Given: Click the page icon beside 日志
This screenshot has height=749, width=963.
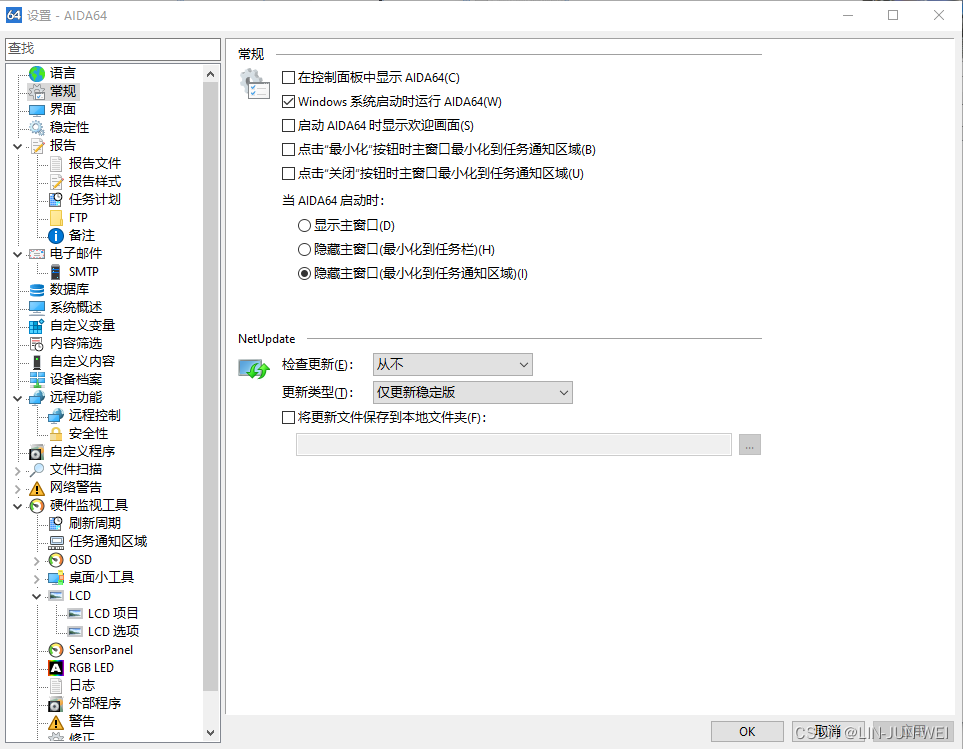Looking at the screenshot, I should (x=56, y=686).
